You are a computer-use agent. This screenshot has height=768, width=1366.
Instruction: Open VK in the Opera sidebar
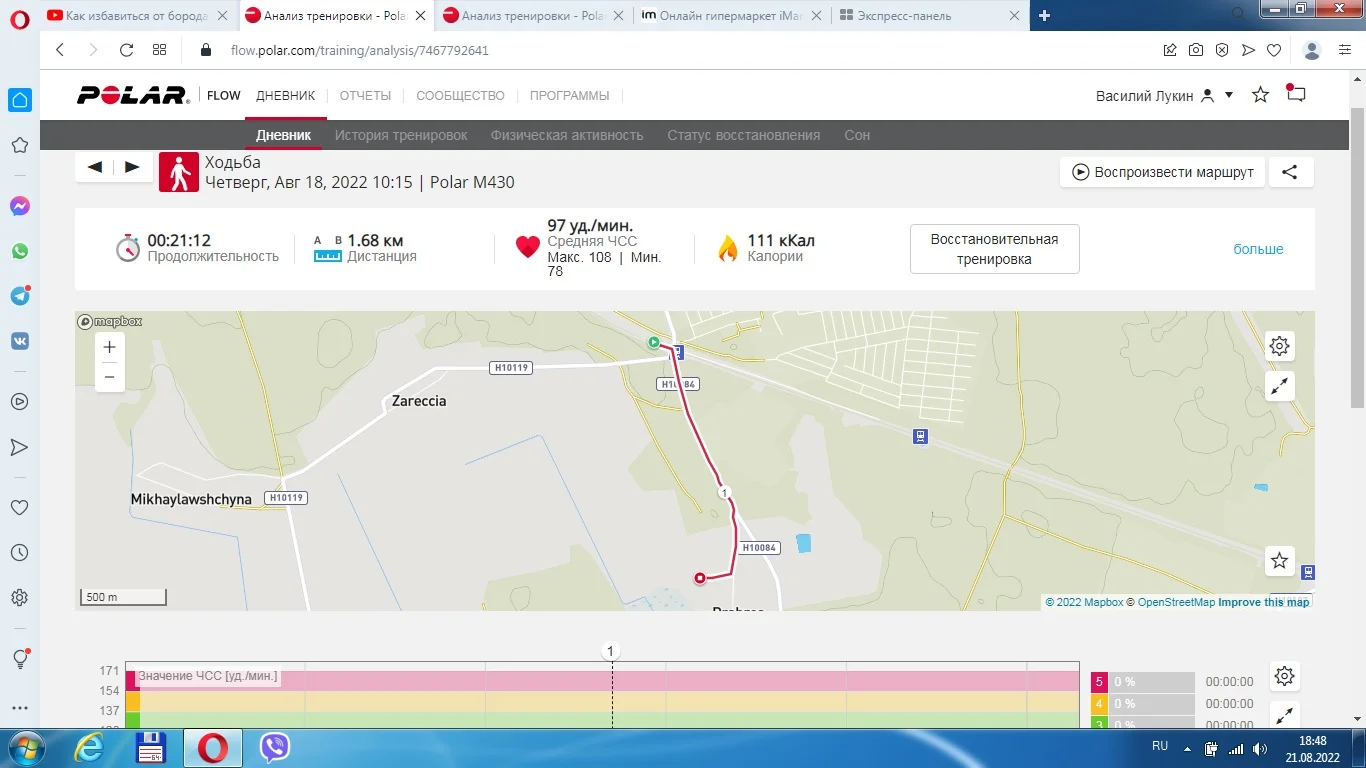(x=20, y=341)
